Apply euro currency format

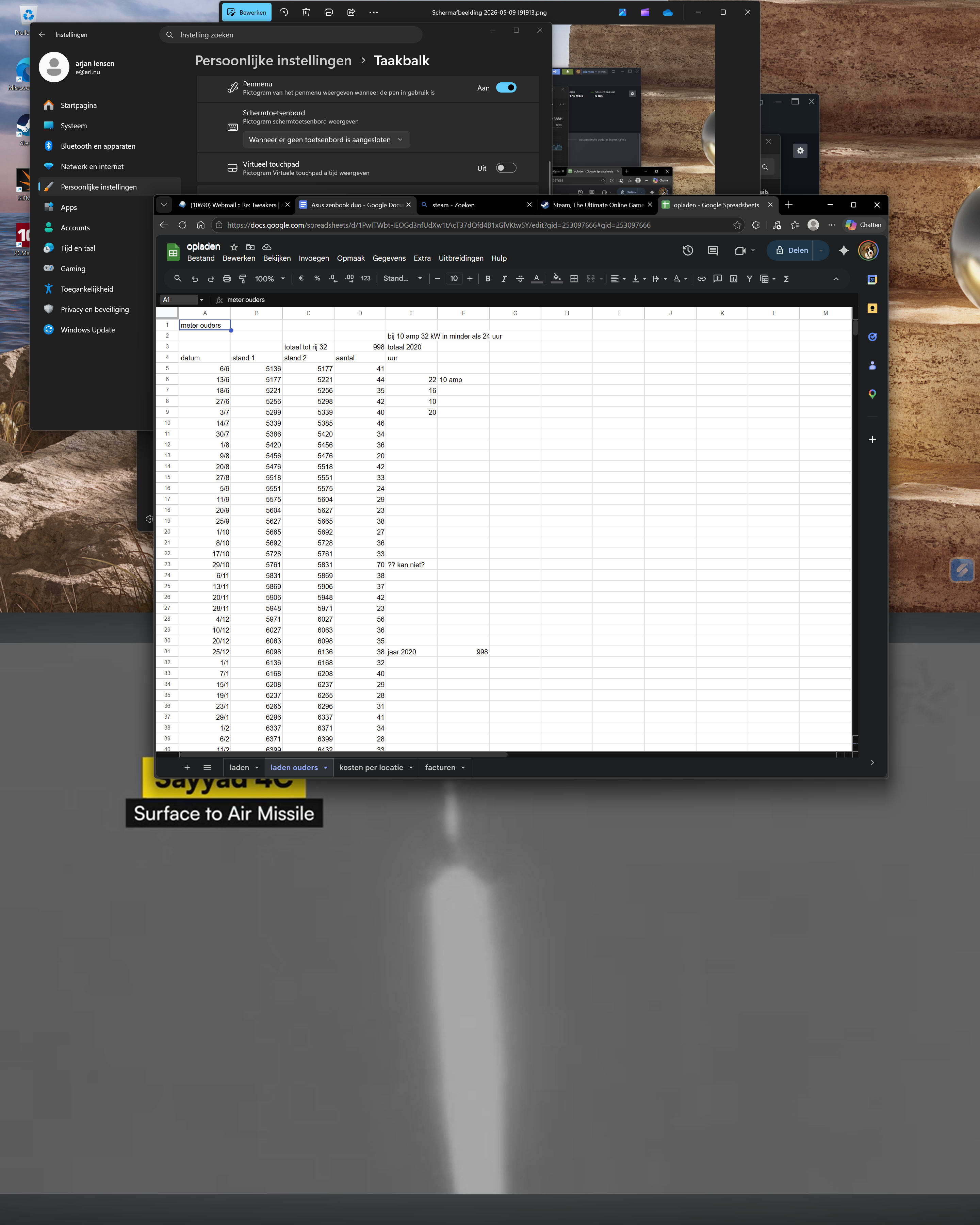(x=301, y=278)
